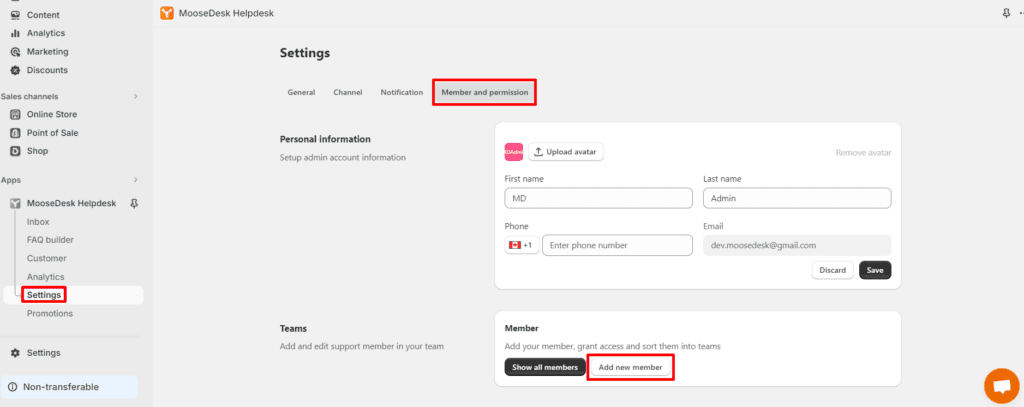Switch to the Channel tab
This screenshot has width=1024, height=407.
347,93
